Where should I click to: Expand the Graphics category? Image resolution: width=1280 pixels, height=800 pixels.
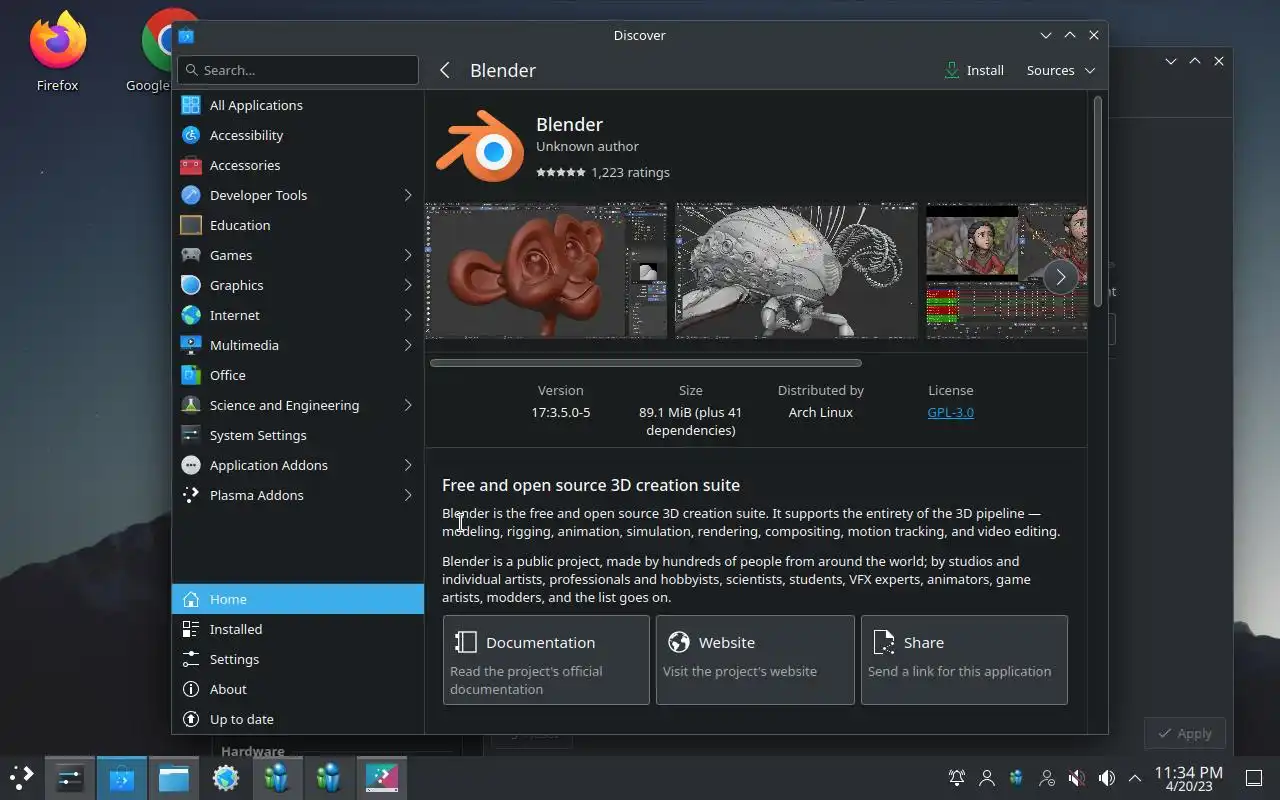click(x=408, y=285)
